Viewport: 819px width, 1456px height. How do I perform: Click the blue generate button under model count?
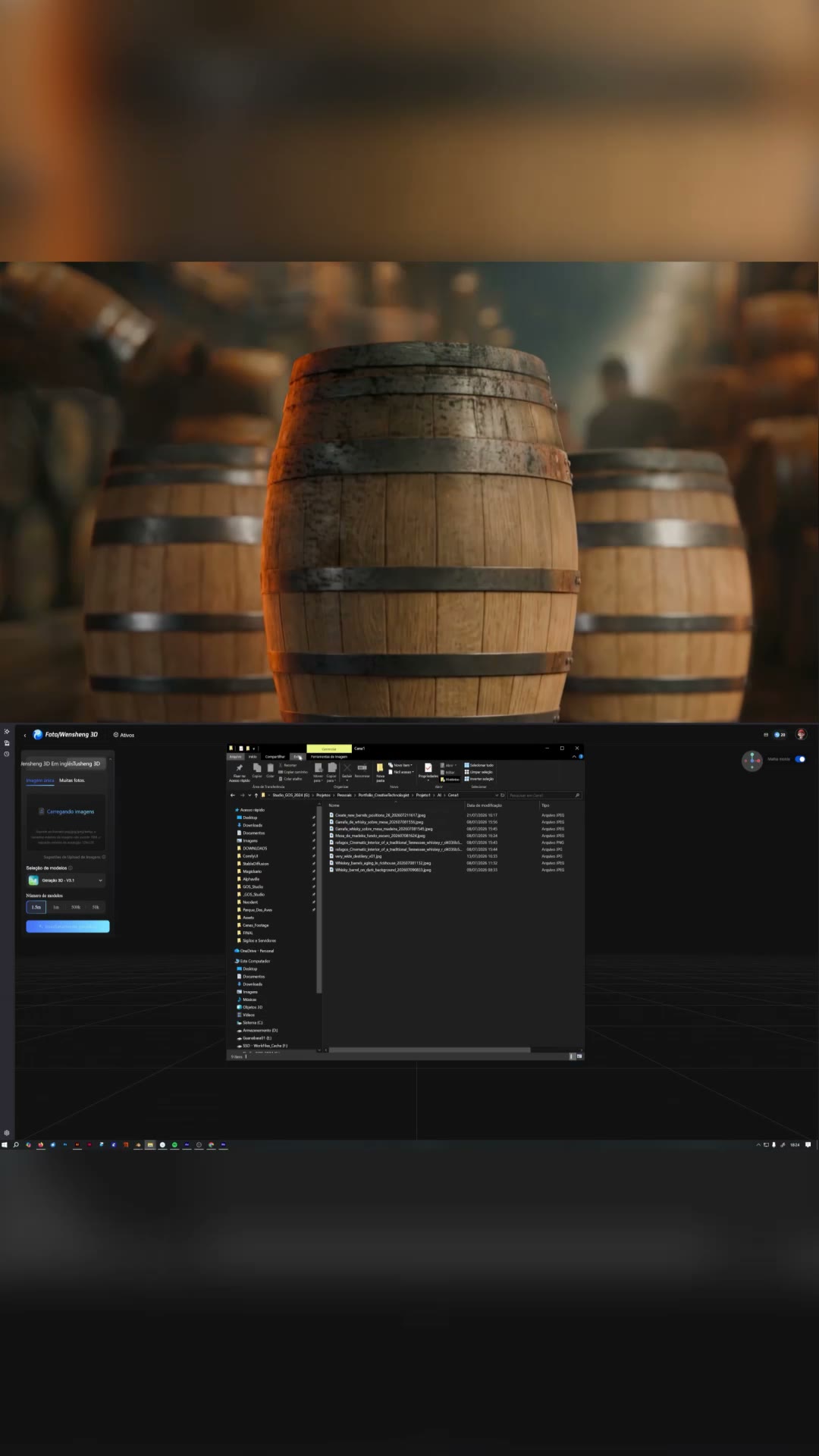click(x=67, y=926)
